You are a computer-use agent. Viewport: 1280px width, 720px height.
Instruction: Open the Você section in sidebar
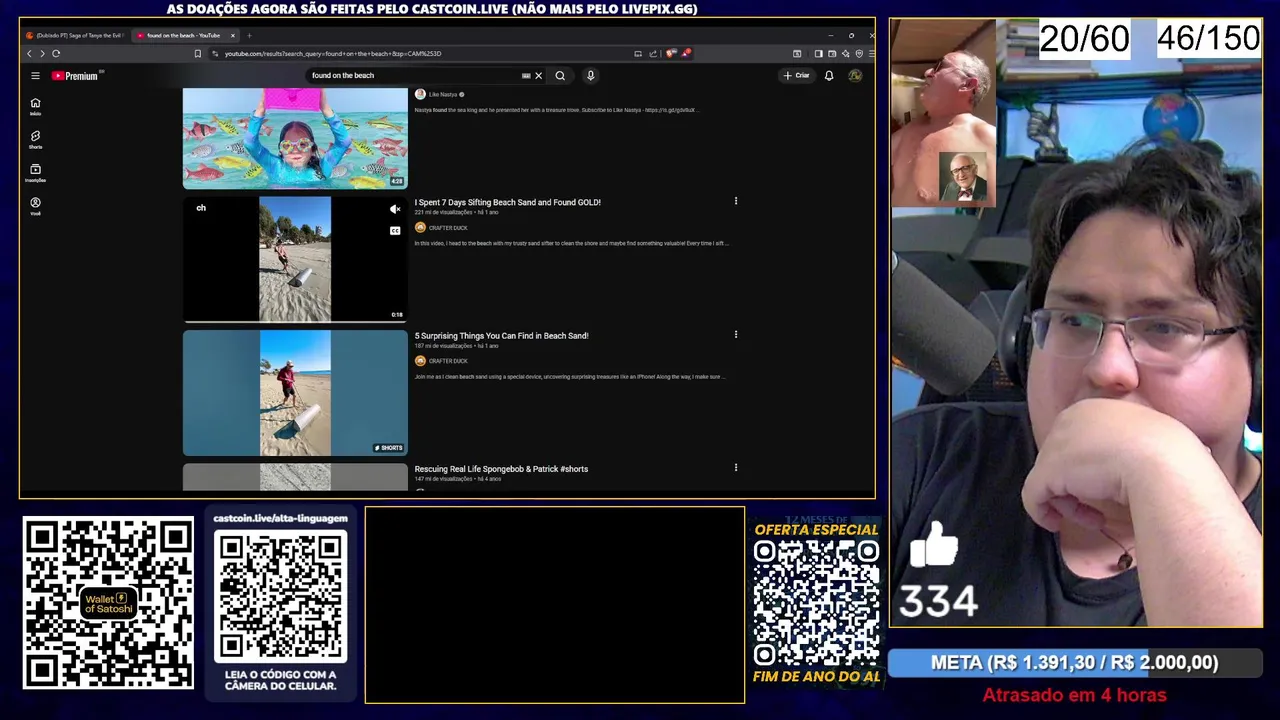tap(35, 205)
